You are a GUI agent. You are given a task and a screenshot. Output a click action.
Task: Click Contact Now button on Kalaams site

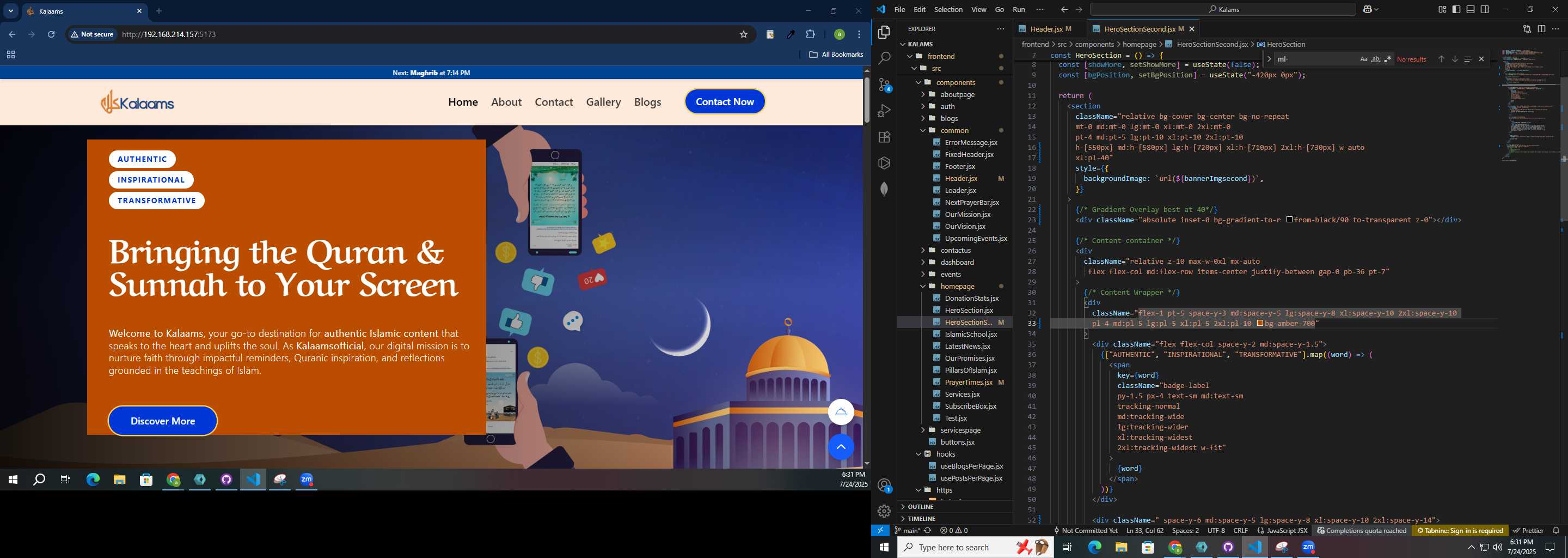click(724, 102)
